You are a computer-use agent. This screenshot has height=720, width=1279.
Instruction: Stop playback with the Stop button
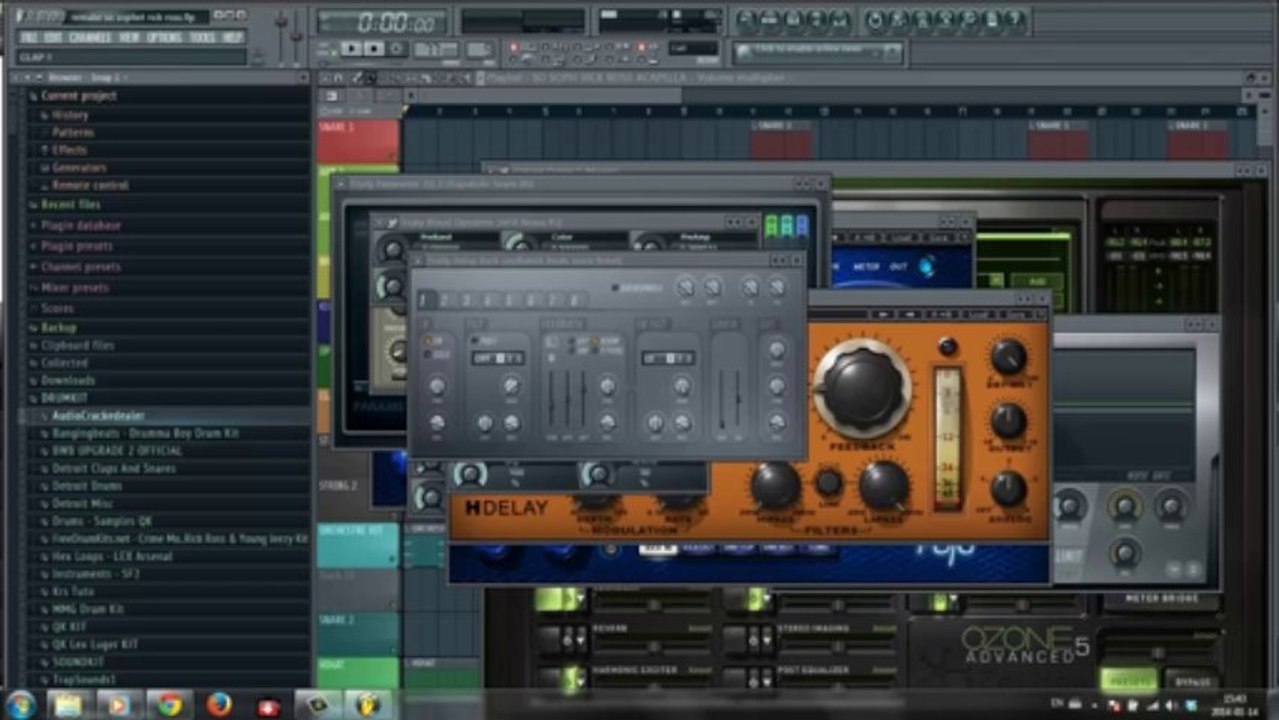[374, 49]
